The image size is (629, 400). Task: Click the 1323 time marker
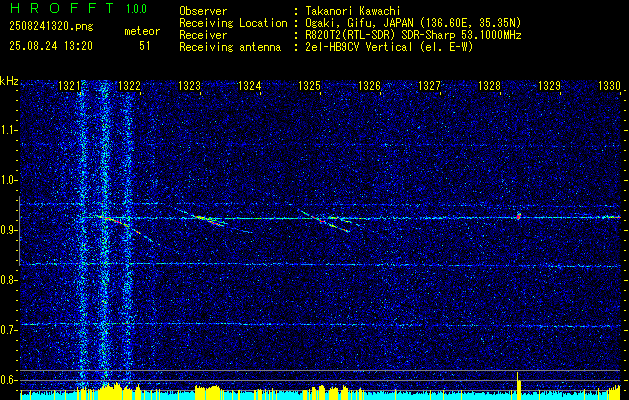pyautogui.click(x=189, y=86)
